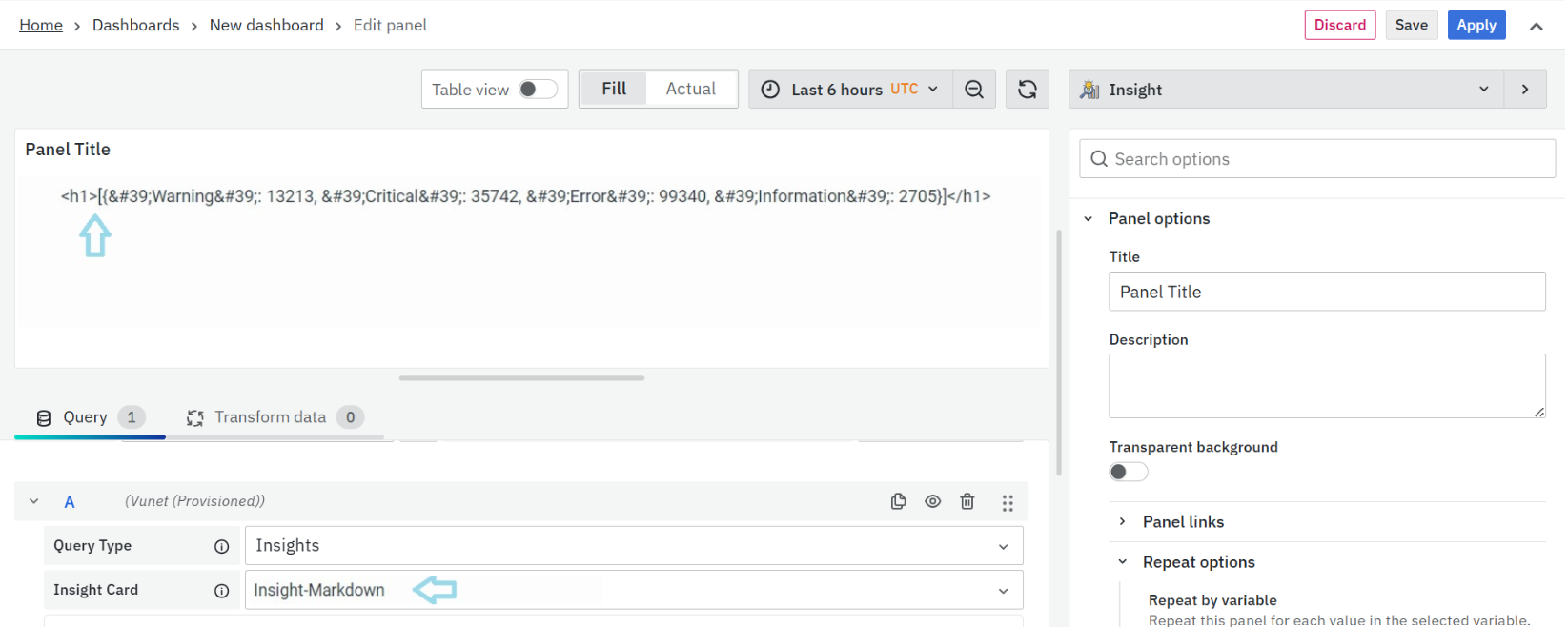1568x627 pixels.
Task: Delete query A using the trash icon
Action: [967, 502]
